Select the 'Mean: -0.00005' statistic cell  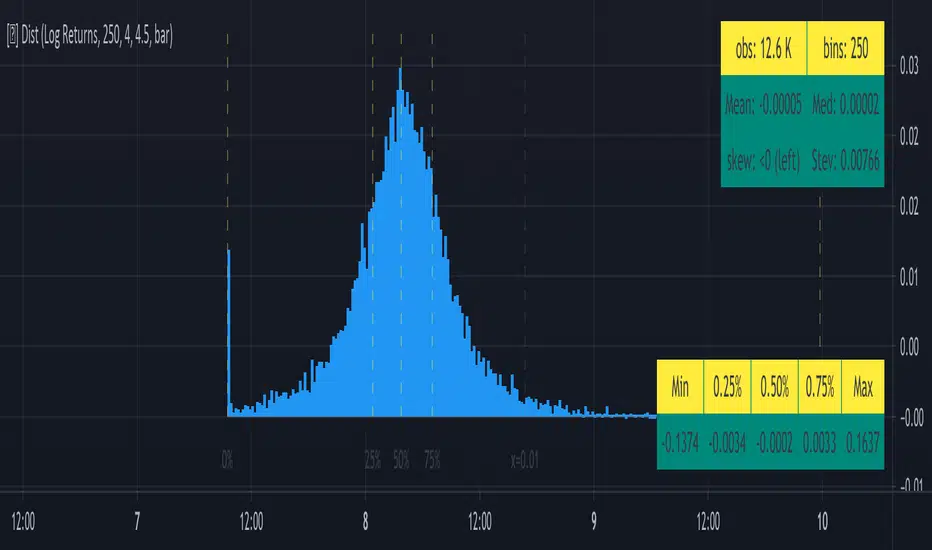point(764,105)
